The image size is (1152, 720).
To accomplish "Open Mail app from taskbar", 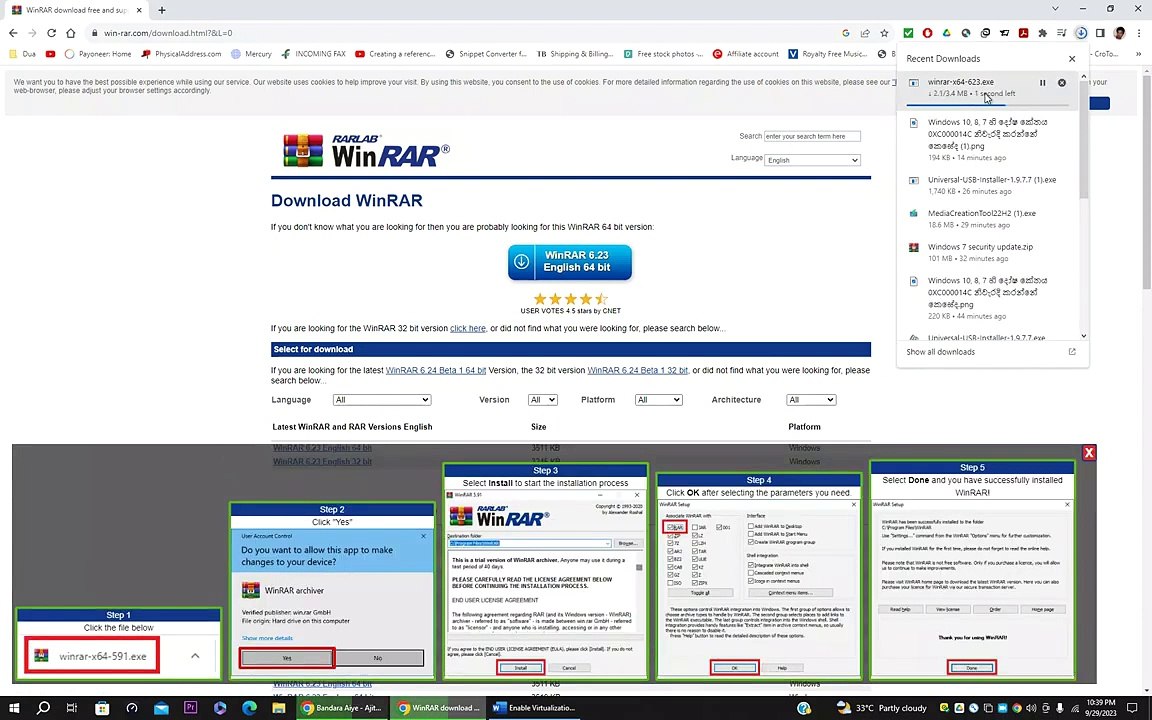I will (161, 708).
